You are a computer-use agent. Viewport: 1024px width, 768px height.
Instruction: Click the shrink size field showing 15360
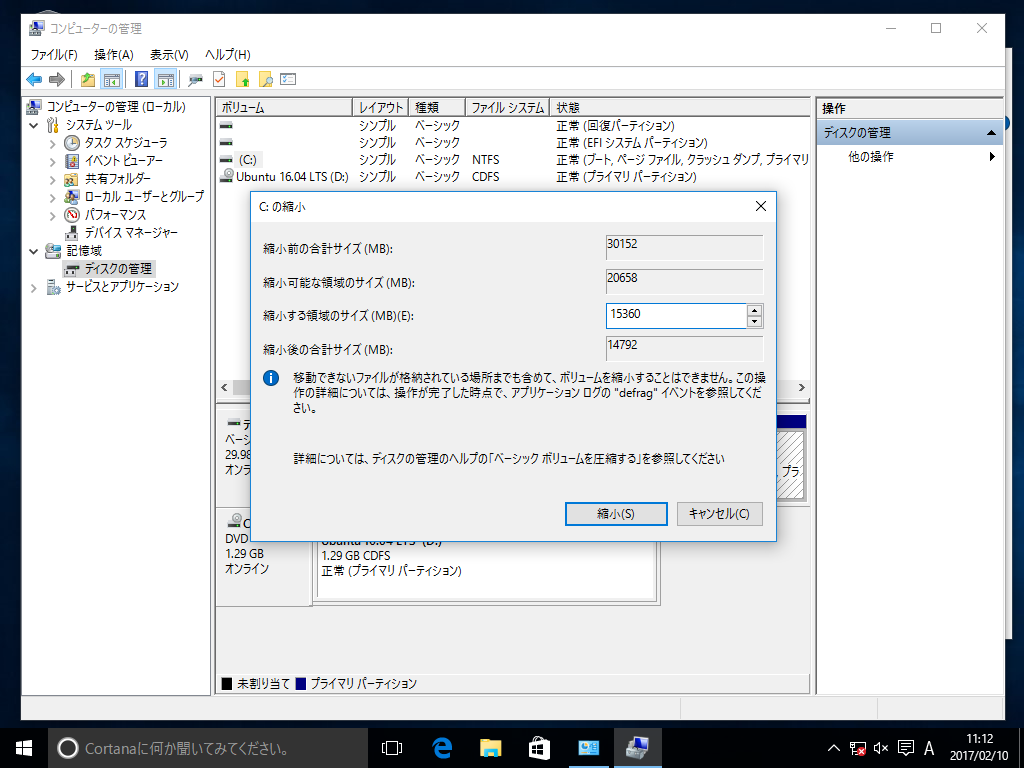[677, 315]
